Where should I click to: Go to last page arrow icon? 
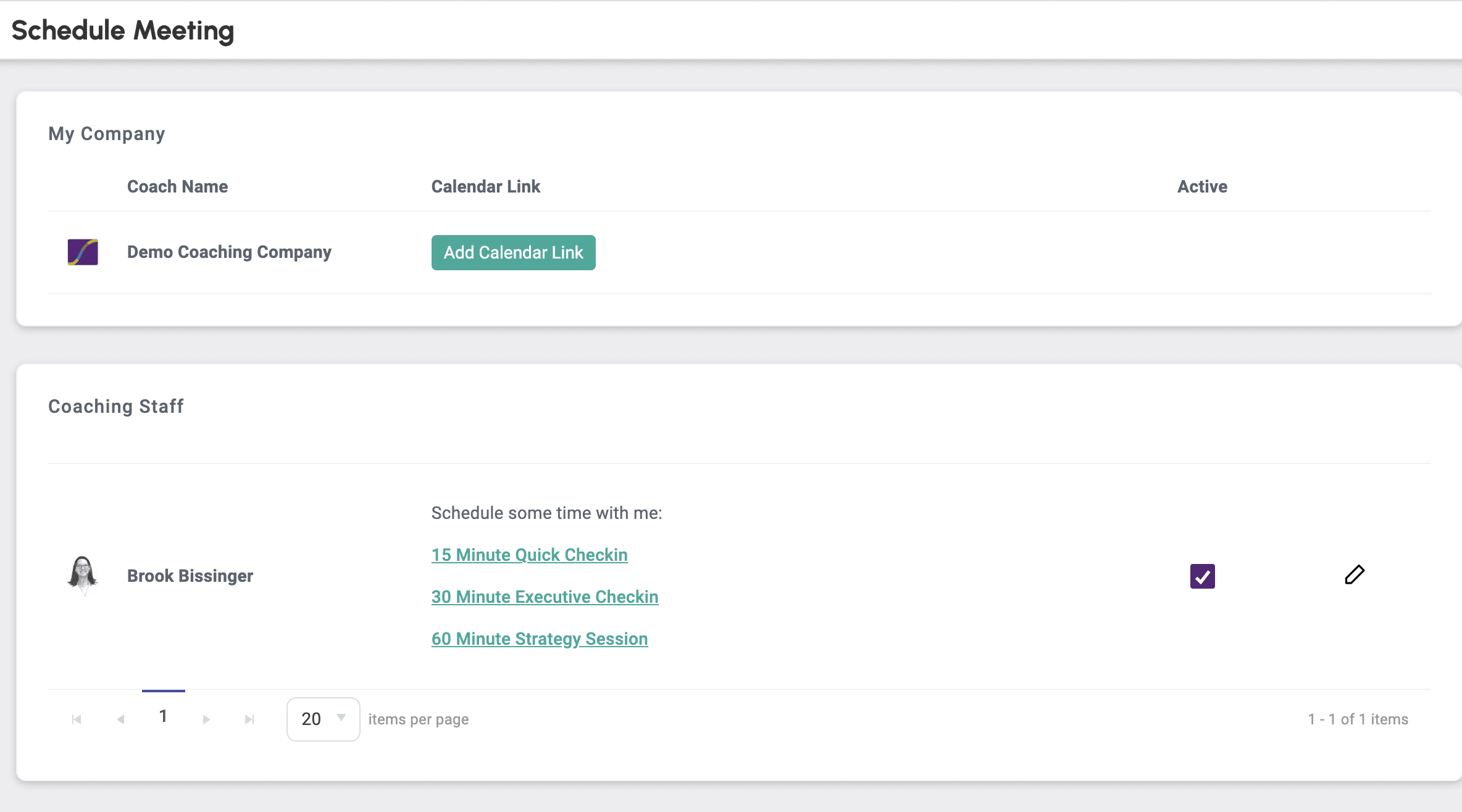(249, 719)
